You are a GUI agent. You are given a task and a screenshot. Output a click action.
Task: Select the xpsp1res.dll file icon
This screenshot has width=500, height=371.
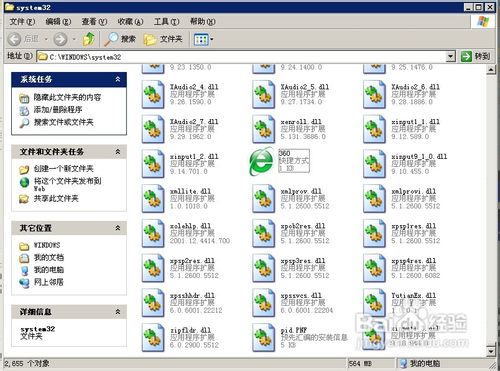(374, 233)
